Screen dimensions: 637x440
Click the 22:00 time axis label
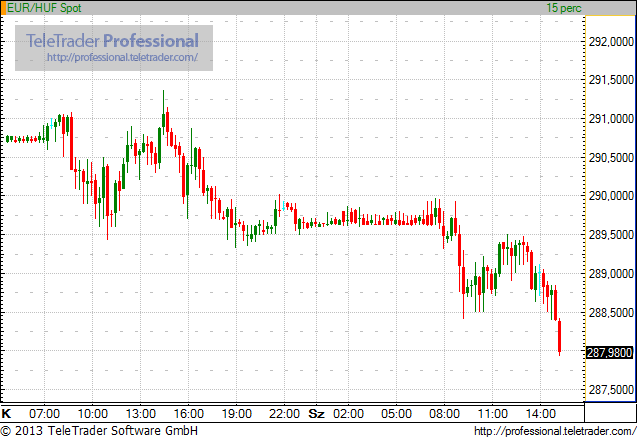[x=284, y=414]
